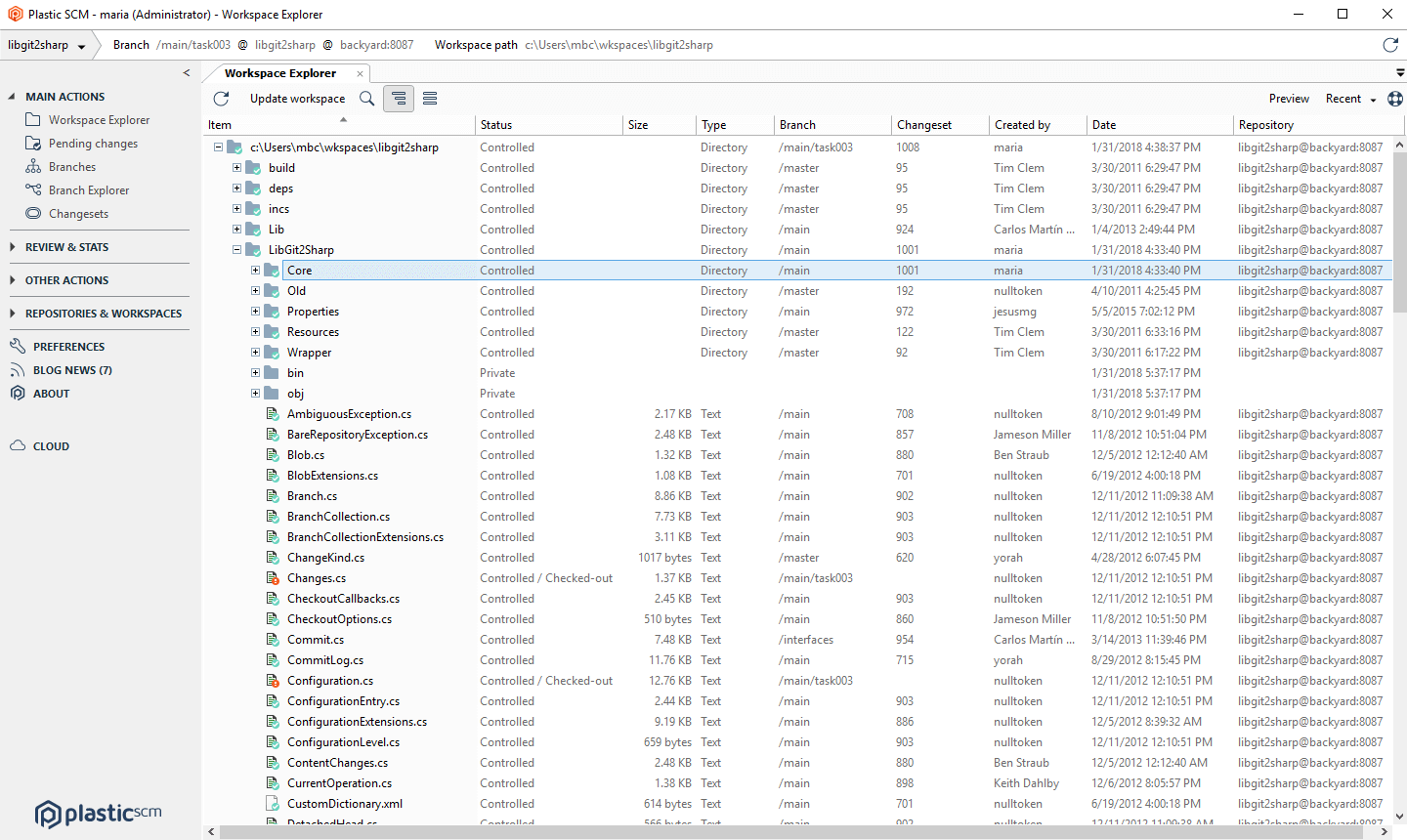Click the refresh icon in the workspace toolbar
Viewport: 1407px width, 840px height.
(x=221, y=99)
